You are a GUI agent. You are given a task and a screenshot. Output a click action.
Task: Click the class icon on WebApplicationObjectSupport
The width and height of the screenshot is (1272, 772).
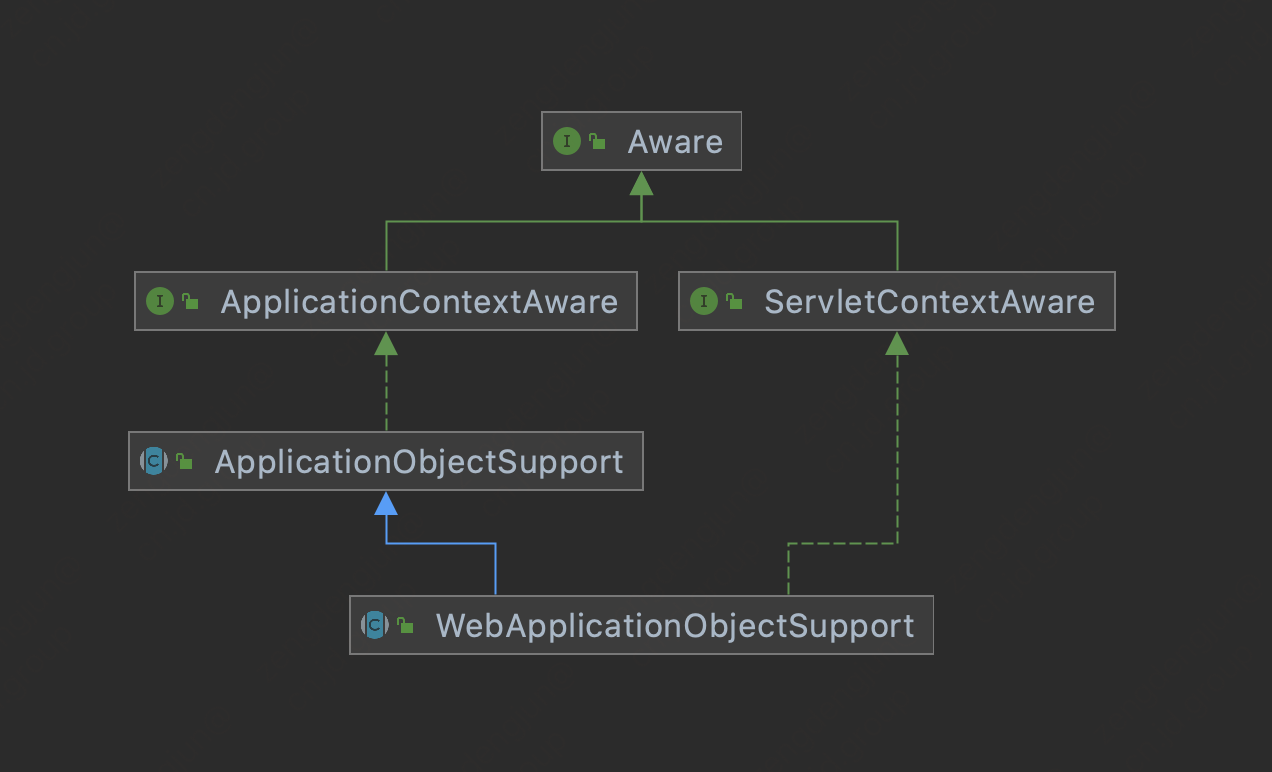(x=375, y=625)
